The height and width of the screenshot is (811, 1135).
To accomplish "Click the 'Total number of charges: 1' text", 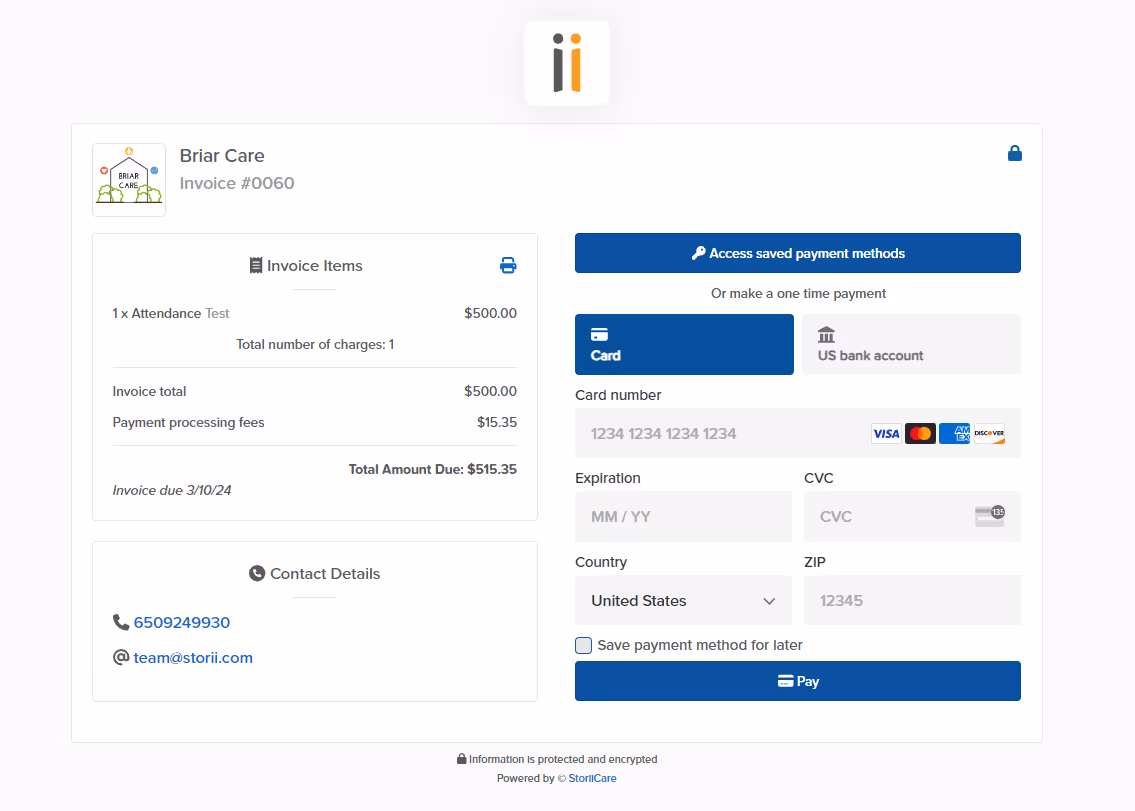I will (x=315, y=345).
